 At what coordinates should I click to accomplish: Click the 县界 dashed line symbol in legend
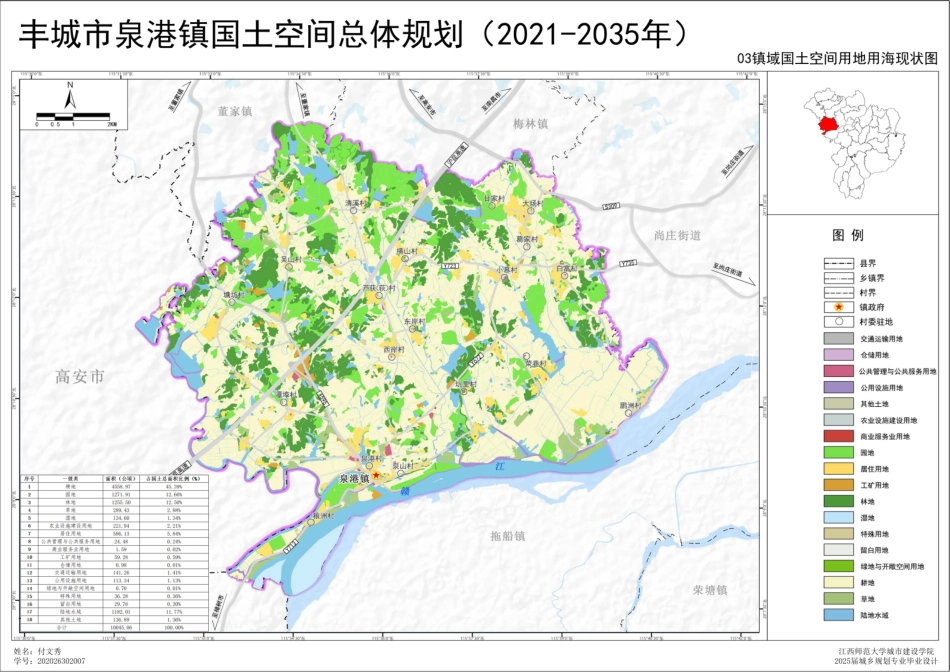pos(838,264)
